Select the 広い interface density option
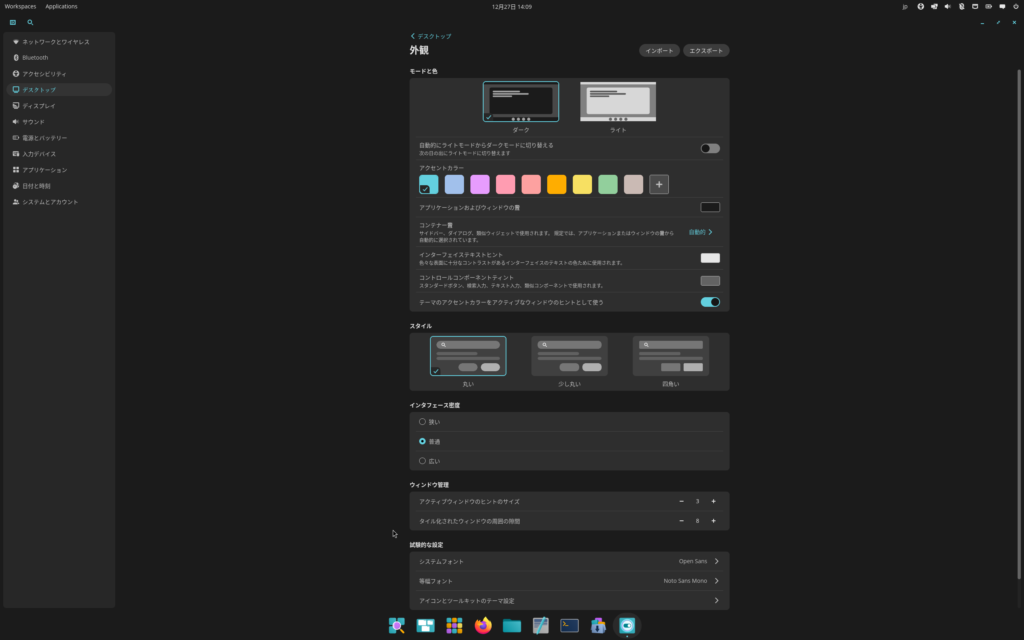 pyautogui.click(x=422, y=461)
